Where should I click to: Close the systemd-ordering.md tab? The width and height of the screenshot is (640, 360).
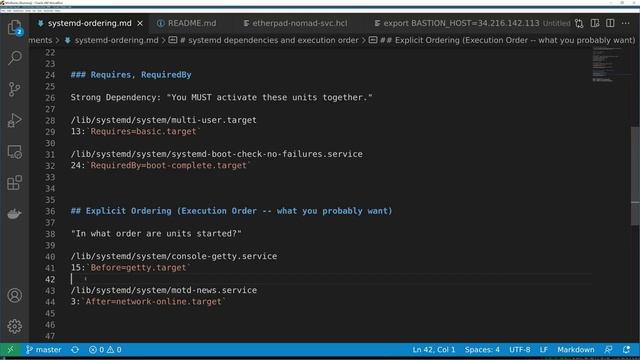tap(140, 24)
